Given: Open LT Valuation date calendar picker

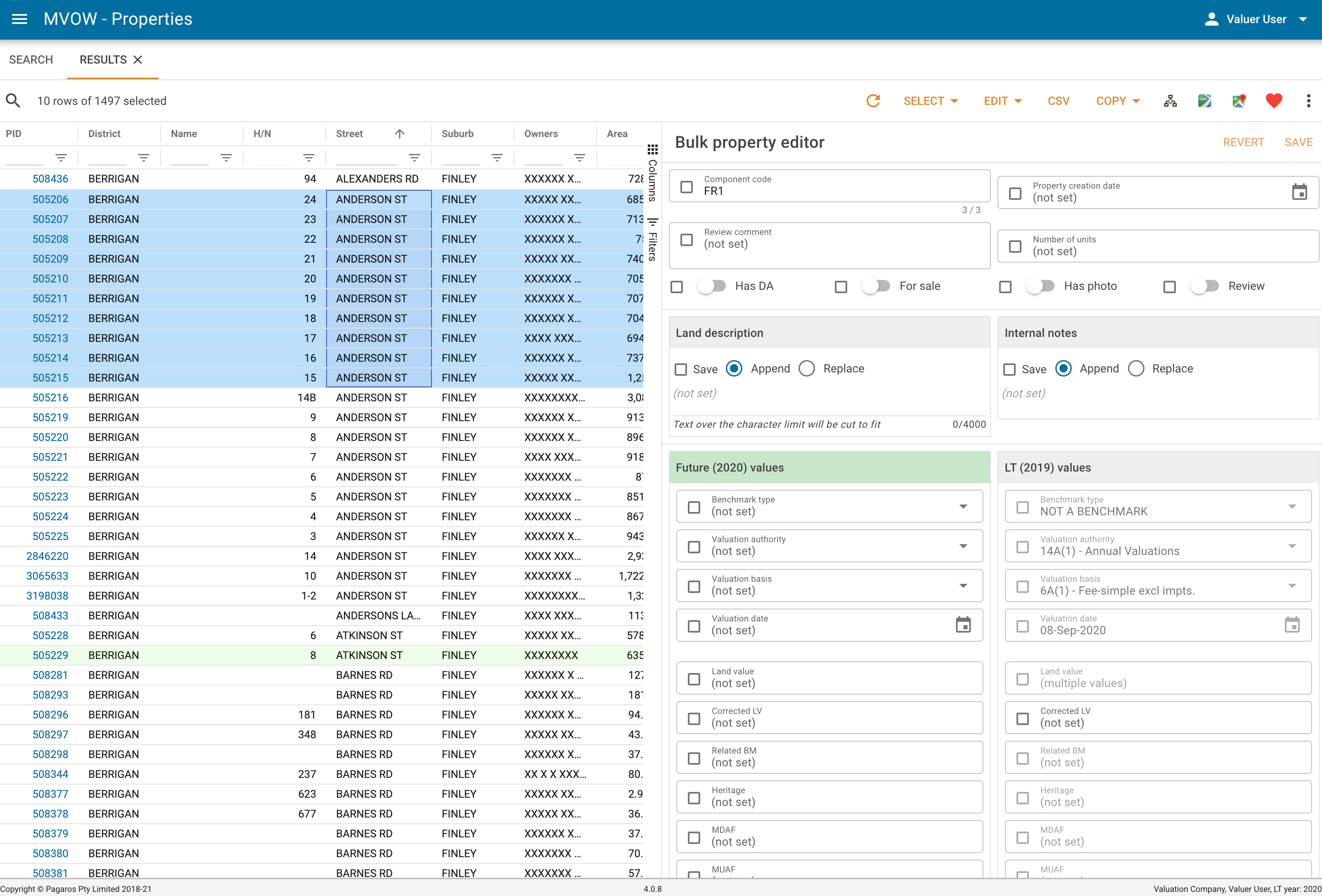Looking at the screenshot, I should [1292, 625].
